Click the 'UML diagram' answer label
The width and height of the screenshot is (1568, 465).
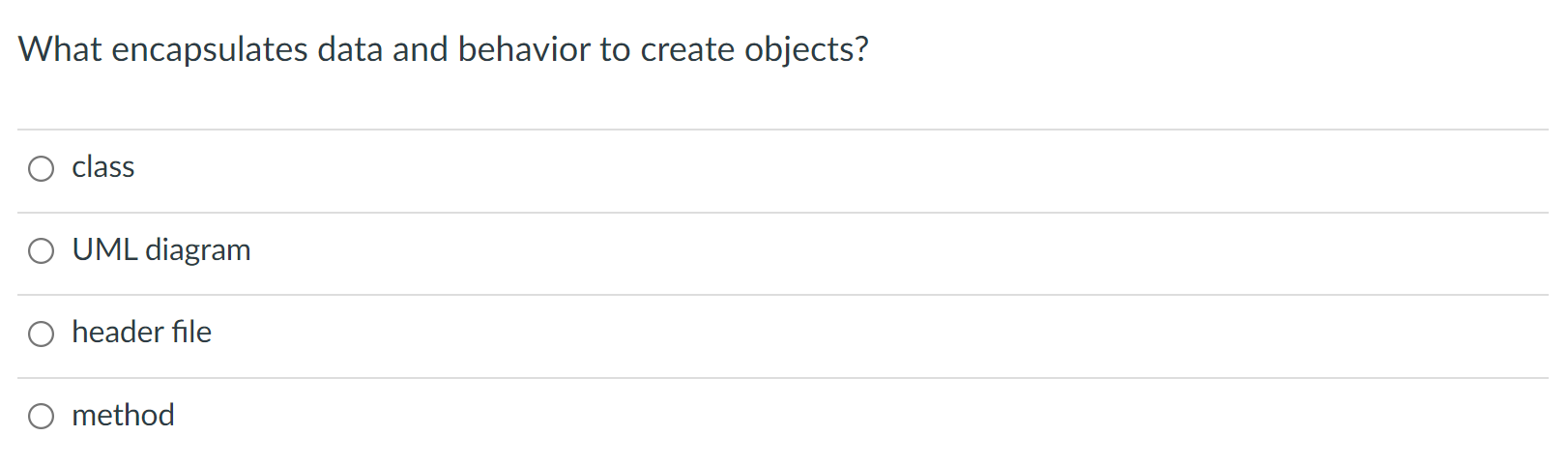[x=161, y=250]
